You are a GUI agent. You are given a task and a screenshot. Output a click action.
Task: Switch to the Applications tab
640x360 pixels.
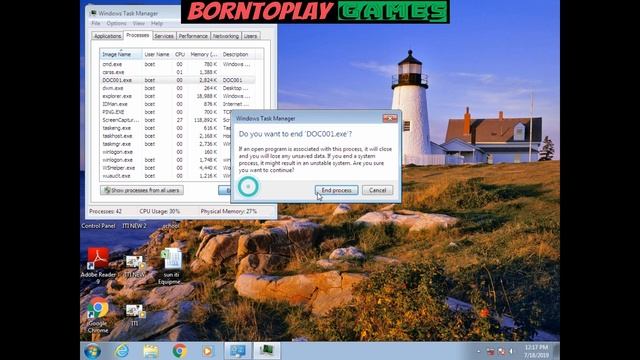point(107,36)
